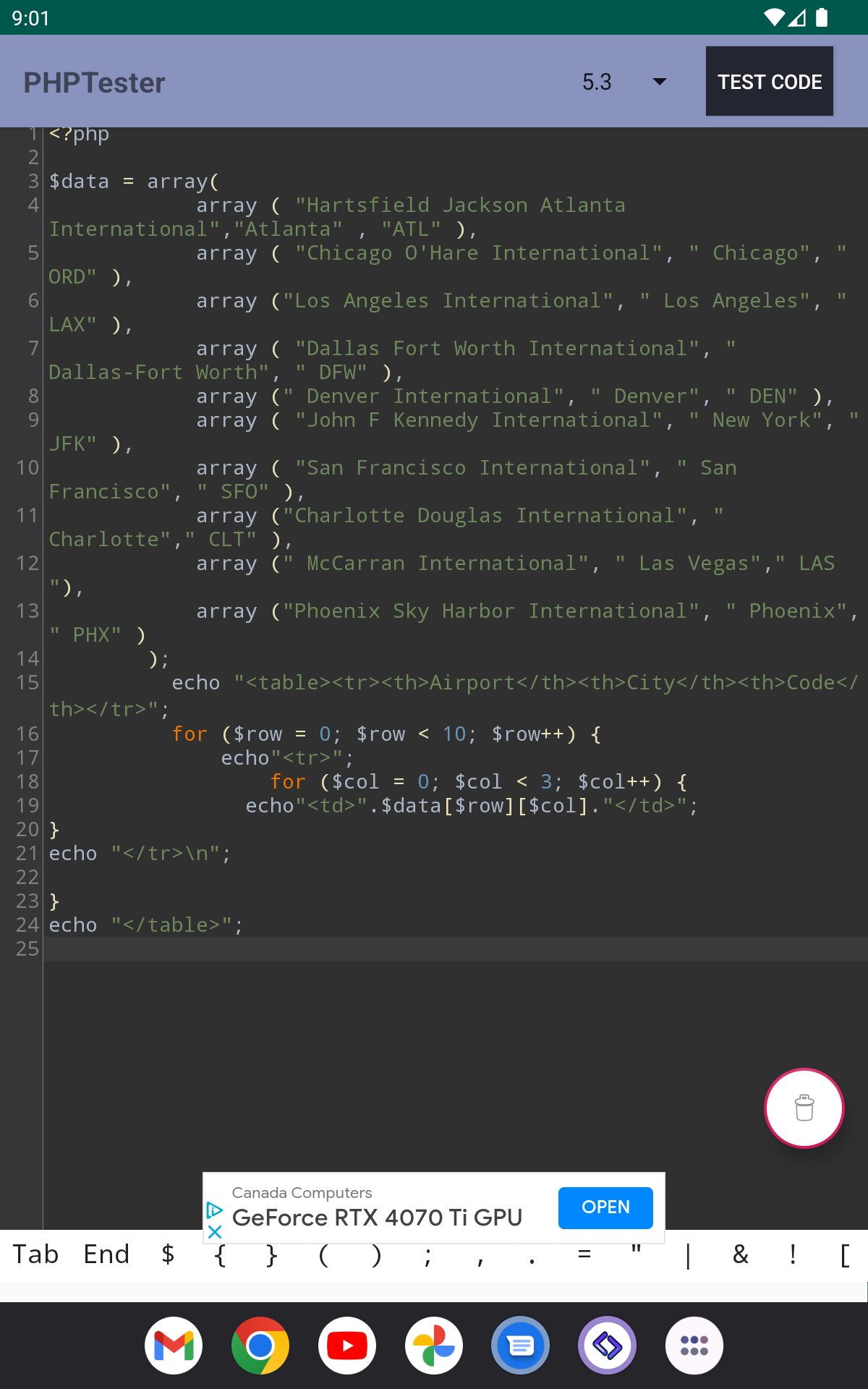This screenshot has height=1389, width=868.
Task: Insert opening square bracket from shortcut bar
Action: [845, 1254]
